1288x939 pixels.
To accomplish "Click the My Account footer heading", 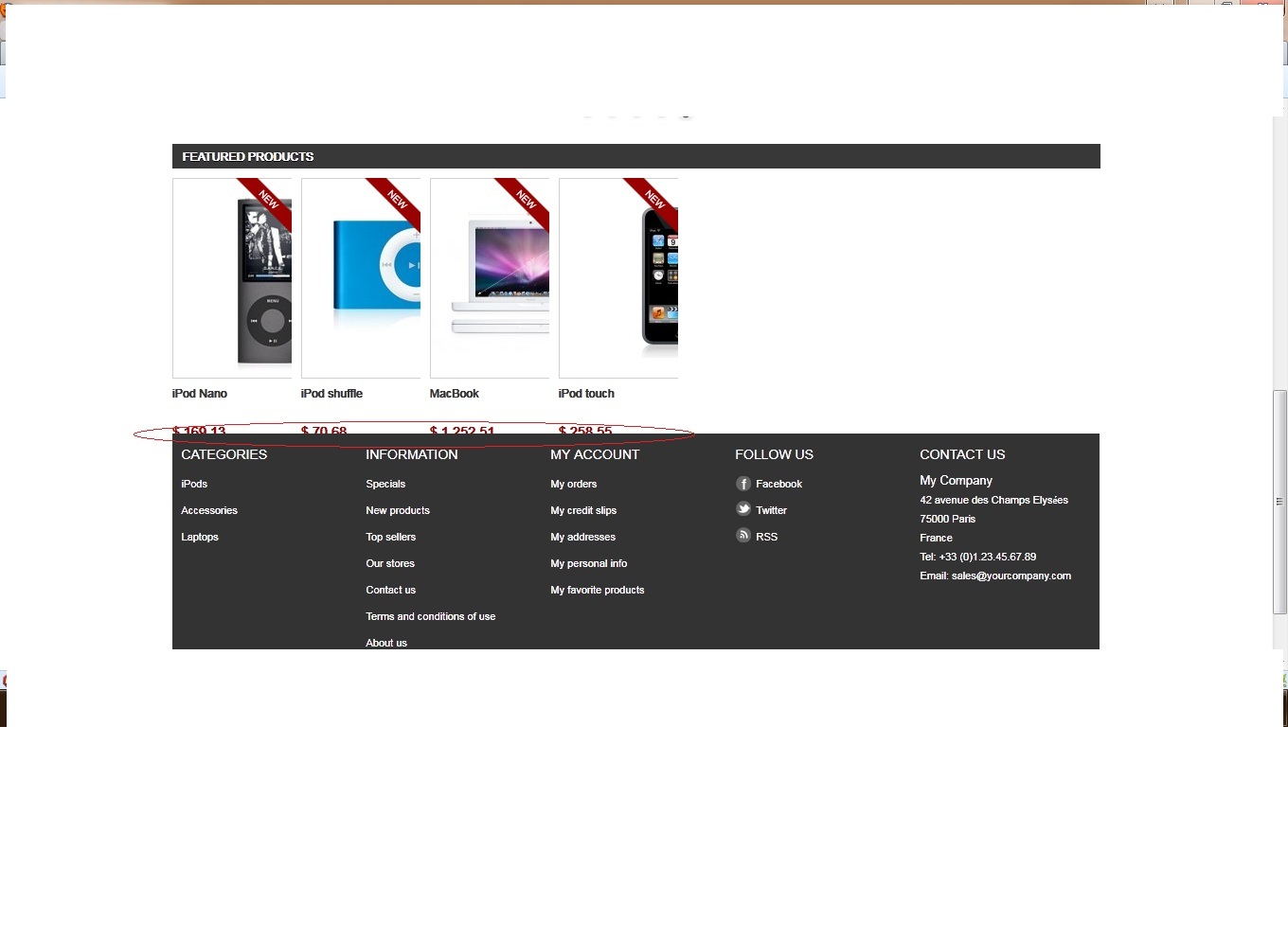I will tap(595, 454).
